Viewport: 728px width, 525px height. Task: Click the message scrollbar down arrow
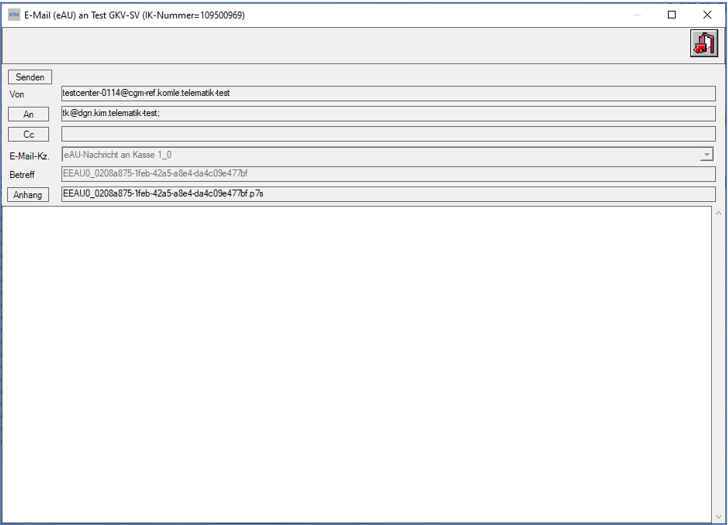(719, 517)
